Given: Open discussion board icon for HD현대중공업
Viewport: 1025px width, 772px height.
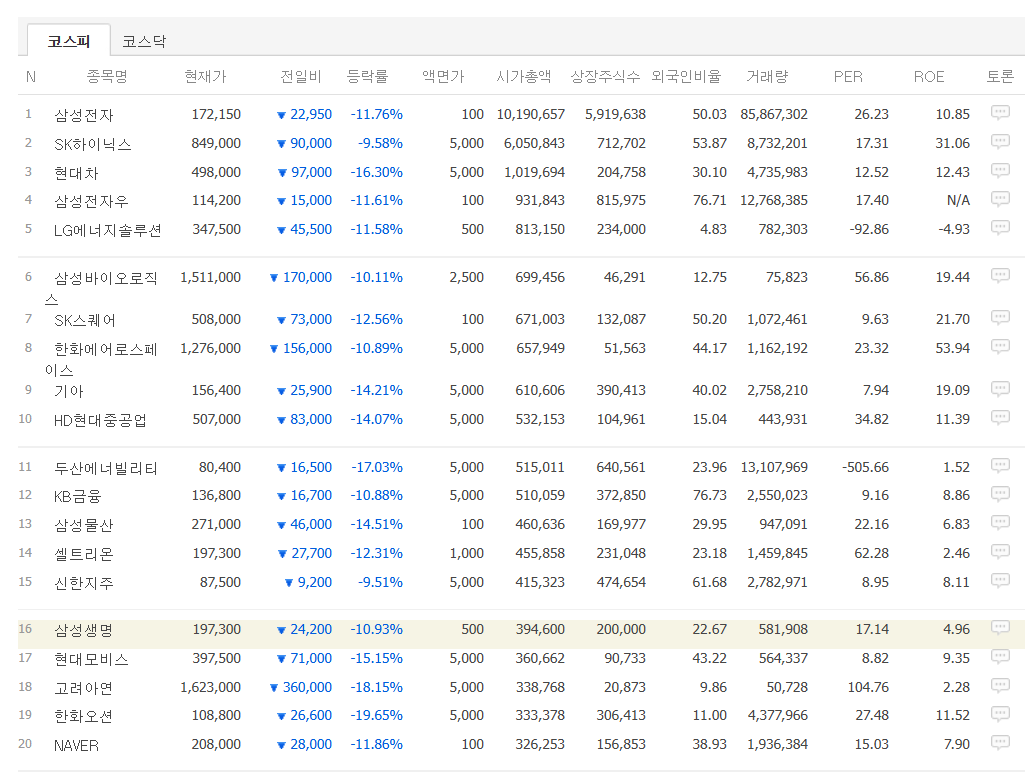Looking at the screenshot, I should [x=1000, y=418].
